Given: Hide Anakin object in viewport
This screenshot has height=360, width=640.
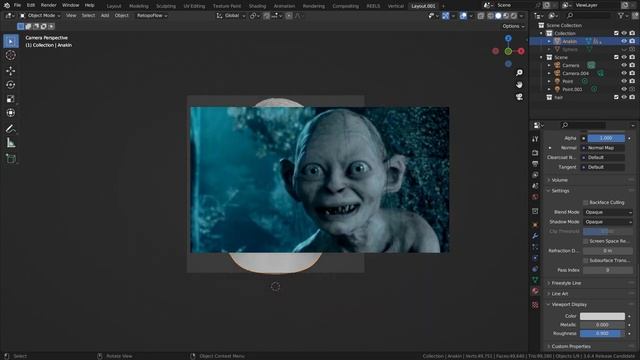Looking at the screenshot, I should [x=624, y=41].
